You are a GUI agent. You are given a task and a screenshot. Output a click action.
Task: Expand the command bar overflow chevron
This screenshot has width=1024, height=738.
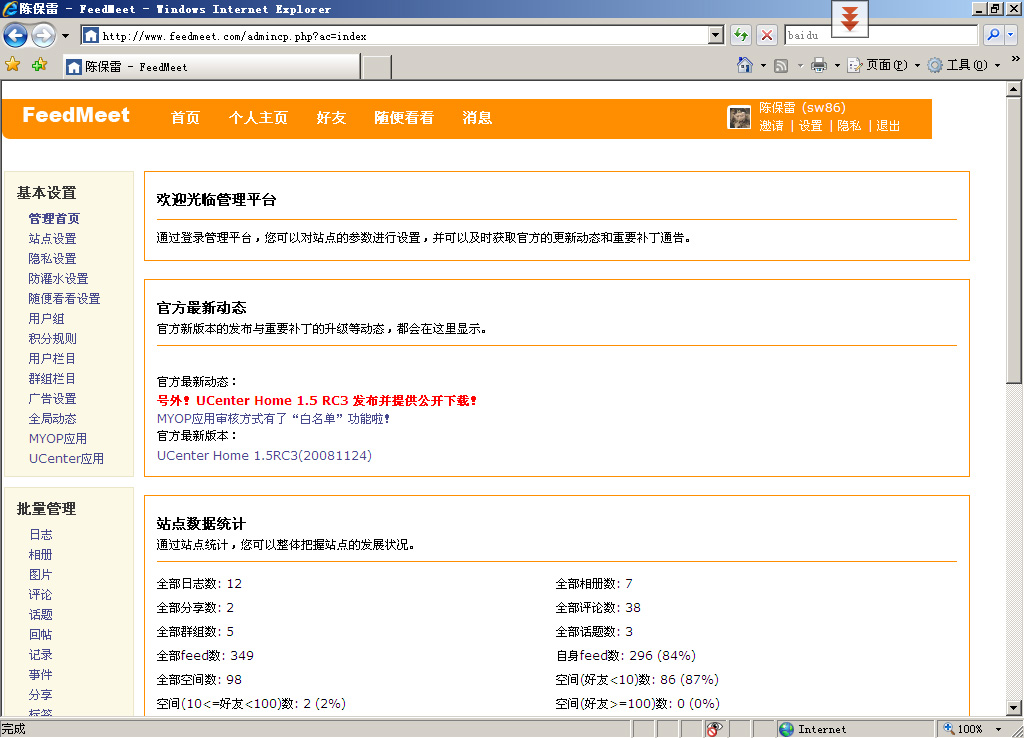pos(1016,59)
